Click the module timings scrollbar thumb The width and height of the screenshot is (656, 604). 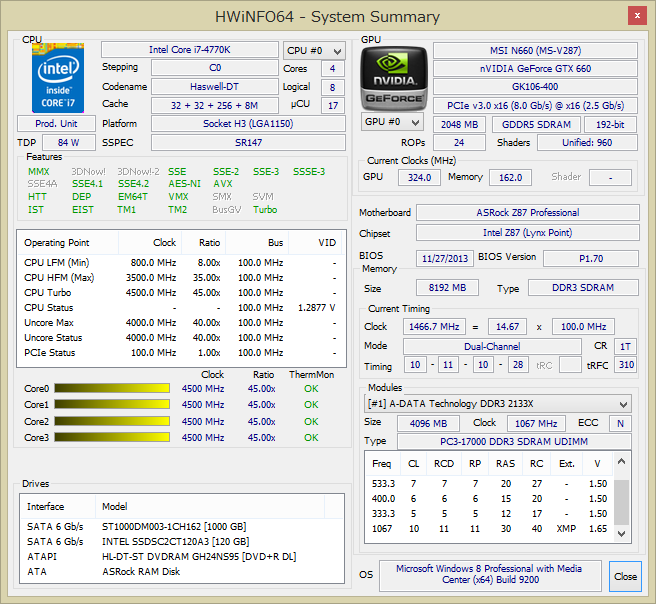(621, 502)
